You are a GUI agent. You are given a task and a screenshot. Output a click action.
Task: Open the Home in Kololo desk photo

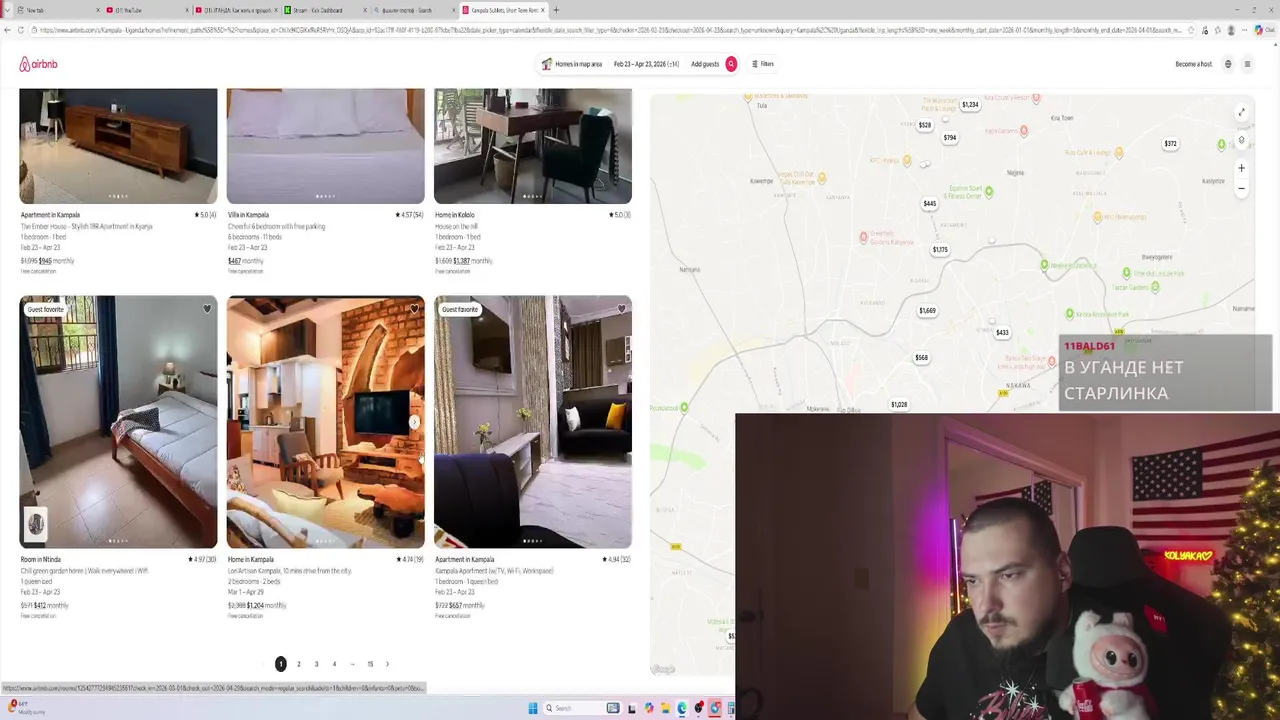pyautogui.click(x=533, y=146)
